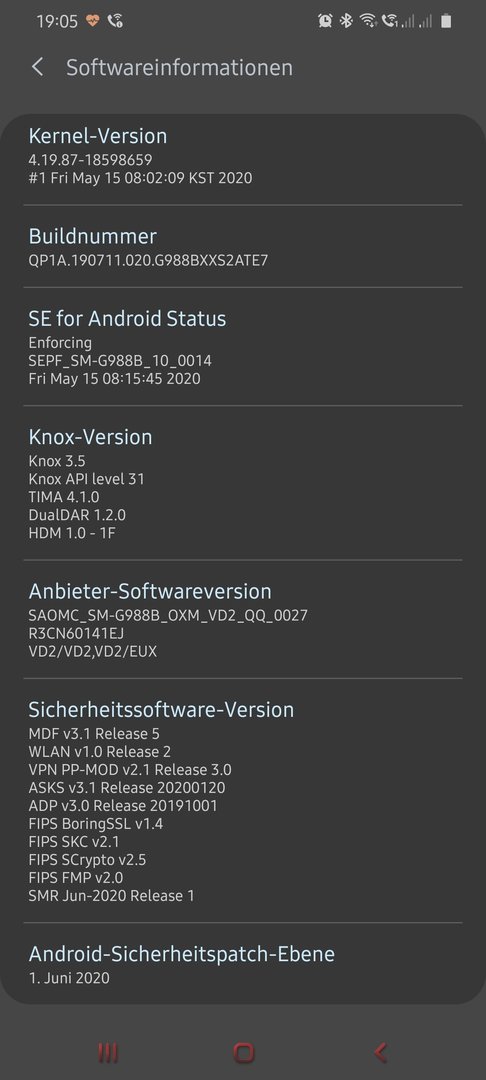
Task: Tap the 19:05 clock in status bar
Action: (x=57, y=21)
